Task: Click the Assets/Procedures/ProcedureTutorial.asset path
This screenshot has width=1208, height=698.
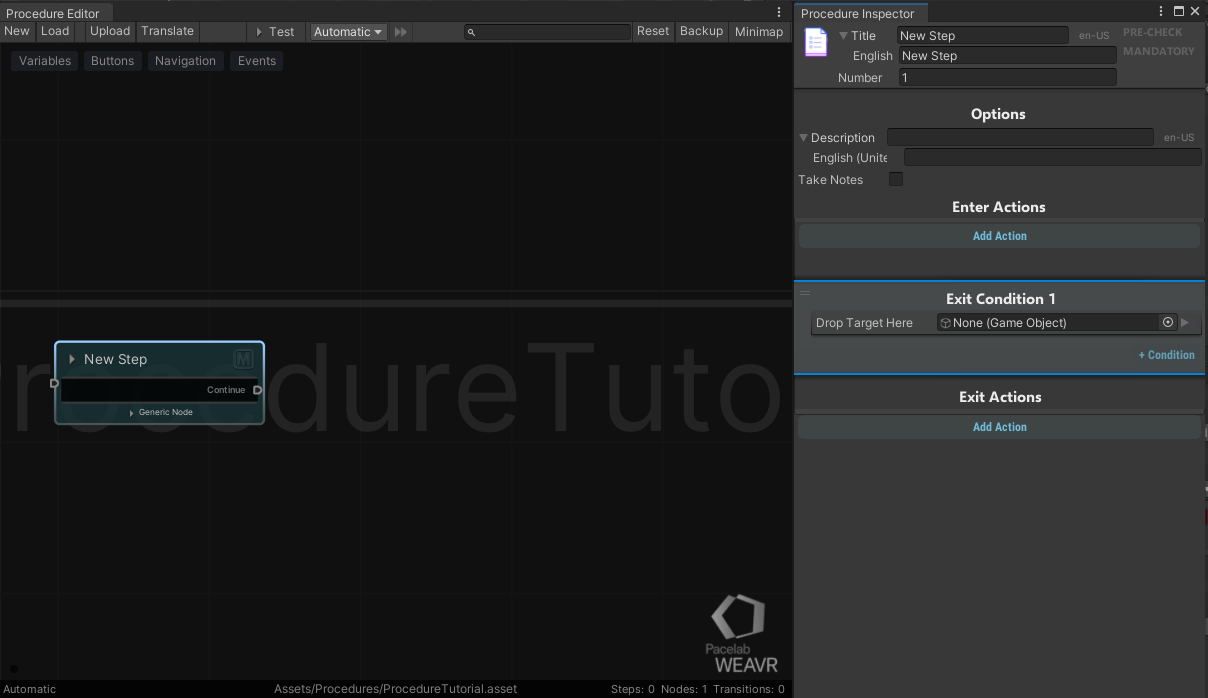Action: tap(396, 689)
